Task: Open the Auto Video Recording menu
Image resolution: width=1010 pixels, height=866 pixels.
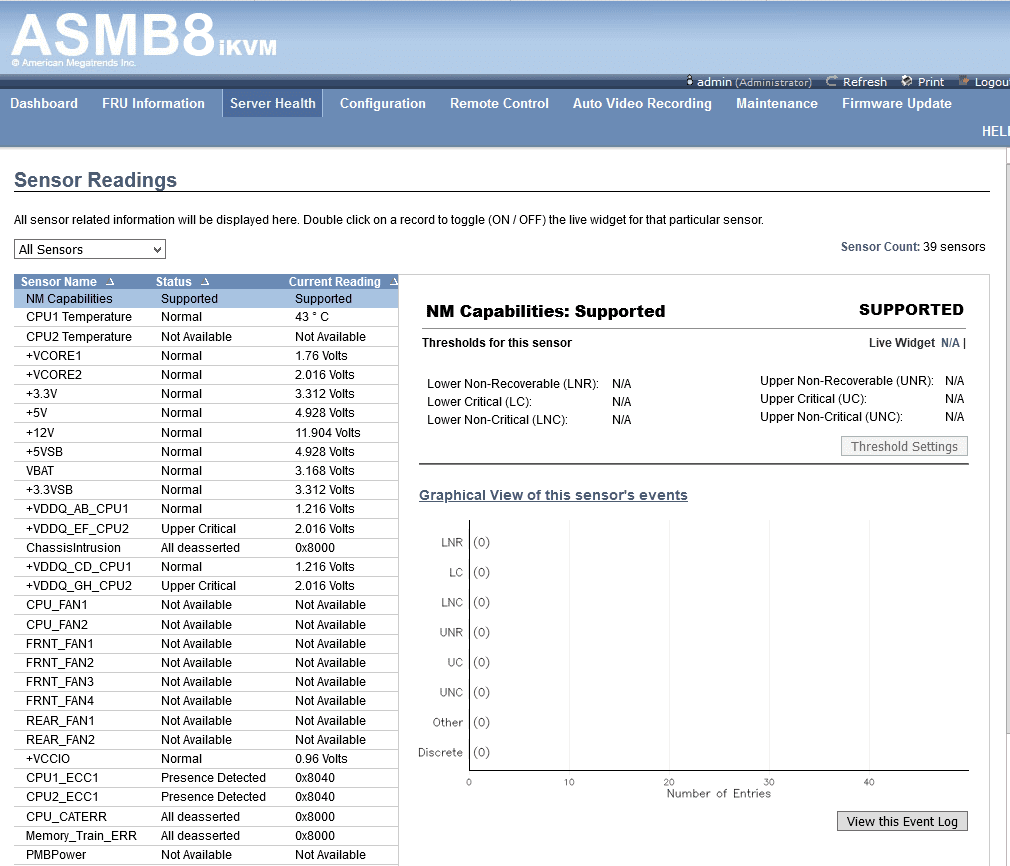Action: coord(642,103)
